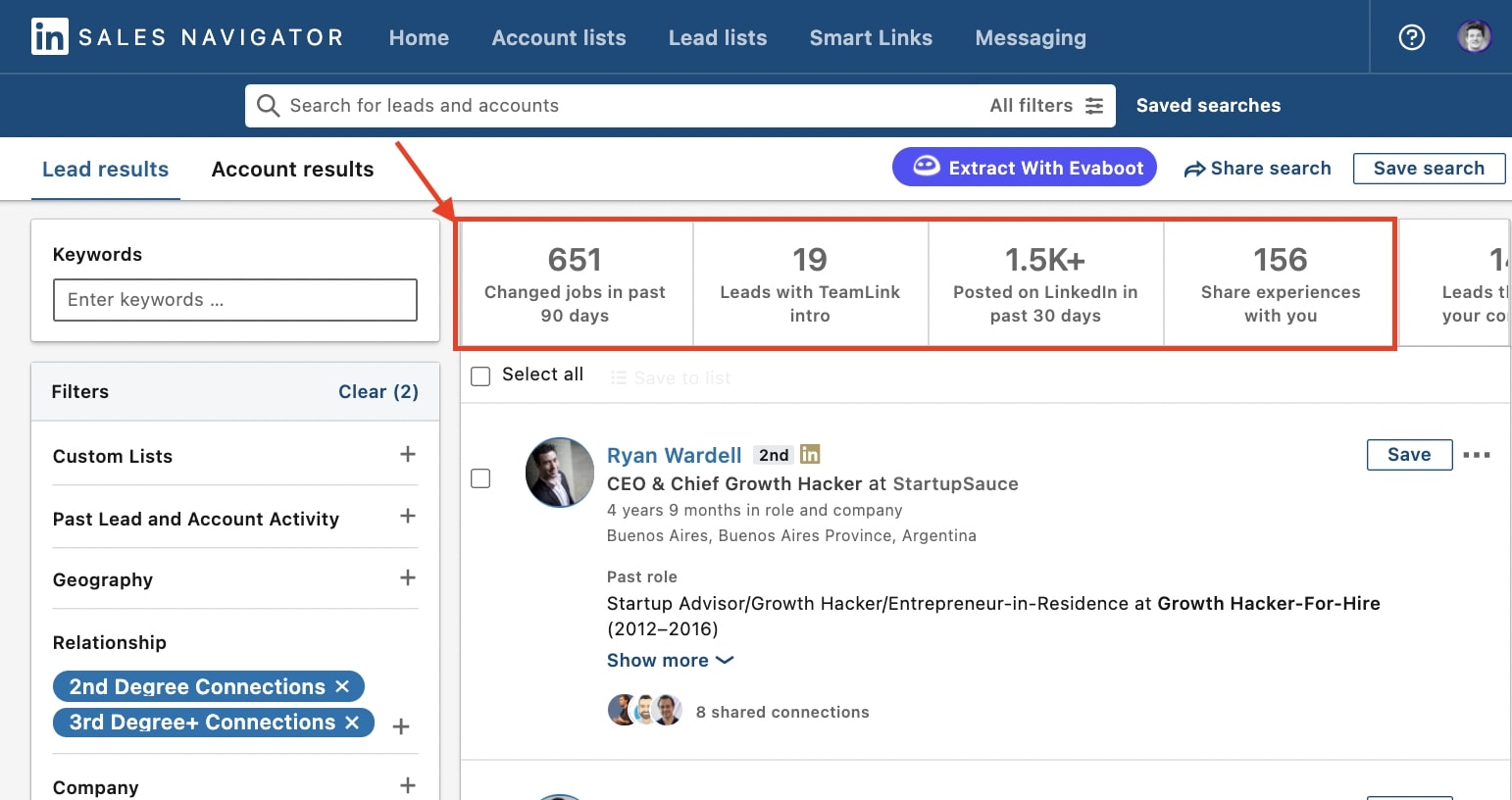Viewport: 1512px width, 800px height.
Task: Select the 19 Leads with TeamLink intro spotlight
Action: [810, 284]
